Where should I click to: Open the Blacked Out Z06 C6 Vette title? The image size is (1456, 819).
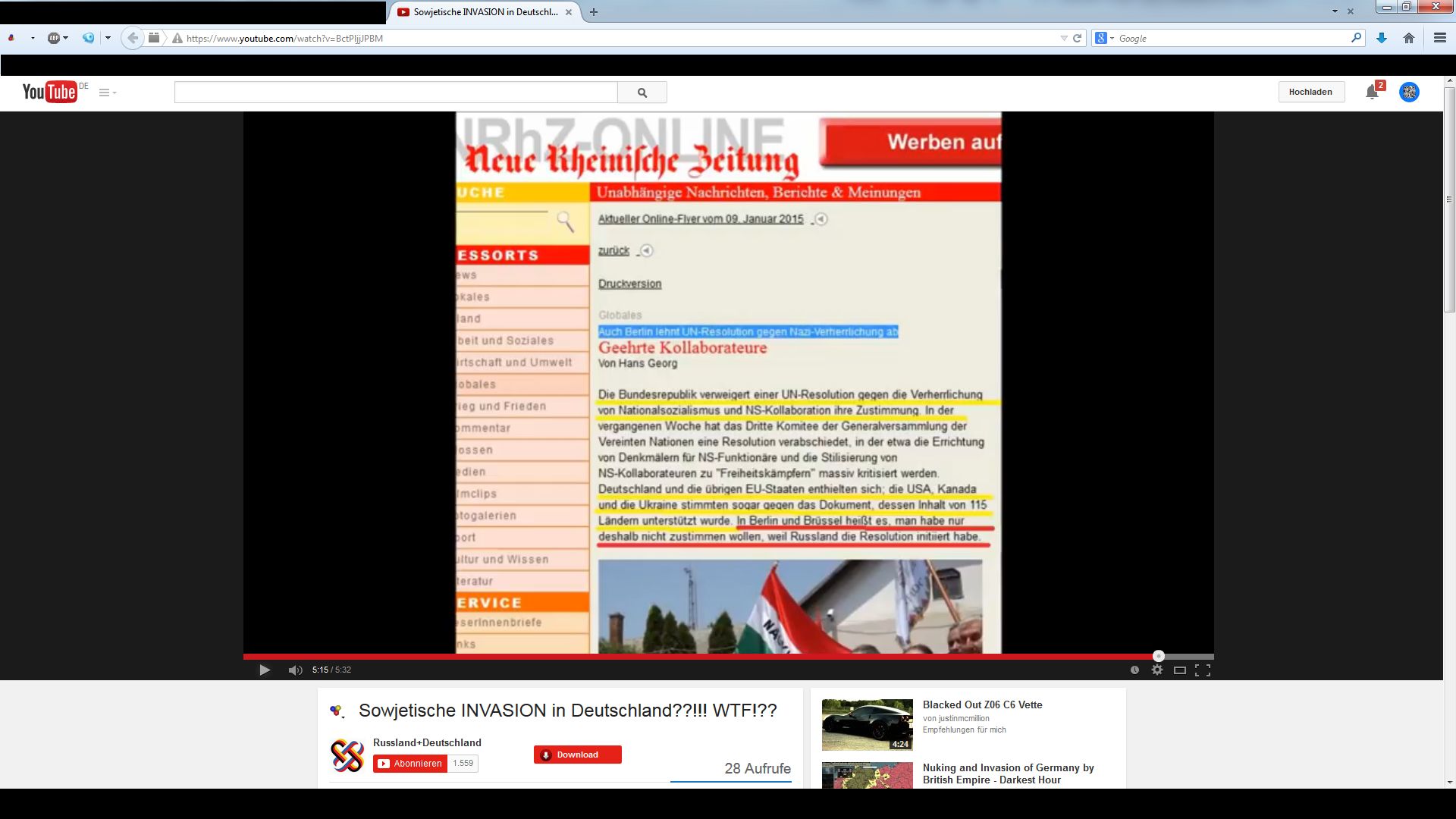[983, 704]
